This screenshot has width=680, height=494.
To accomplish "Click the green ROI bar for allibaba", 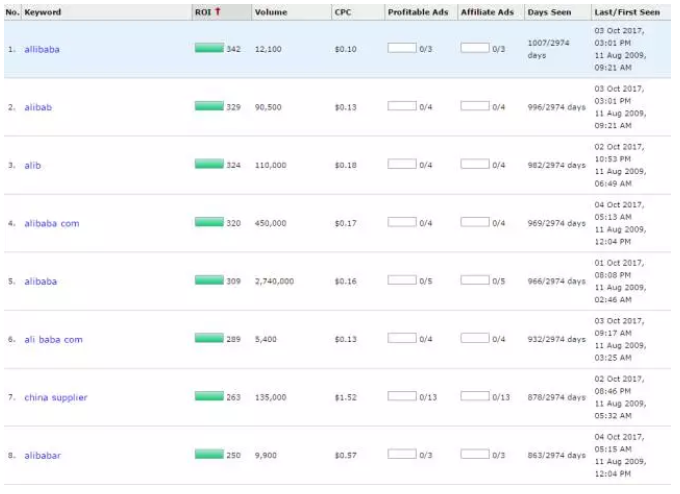I will (209, 48).
